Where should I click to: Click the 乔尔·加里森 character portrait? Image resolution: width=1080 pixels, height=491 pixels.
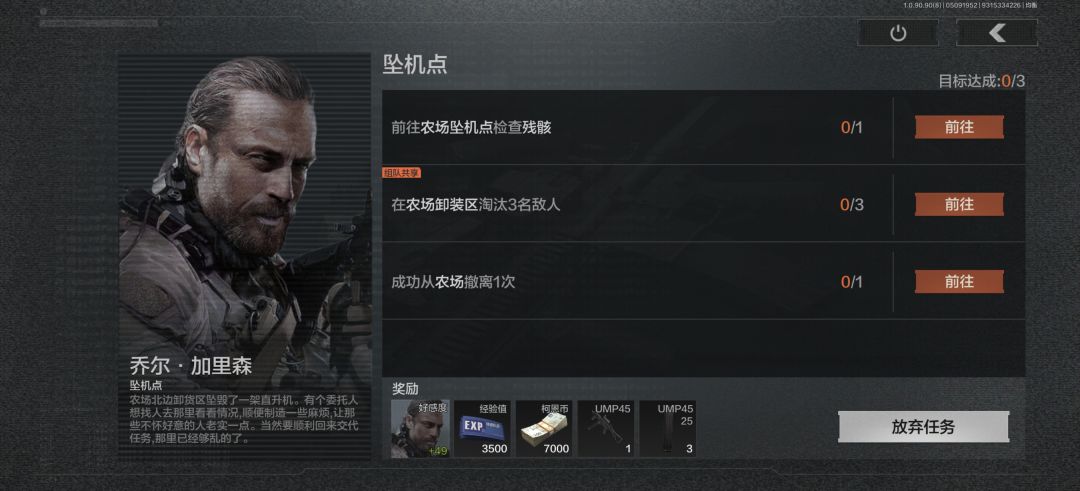point(245,207)
